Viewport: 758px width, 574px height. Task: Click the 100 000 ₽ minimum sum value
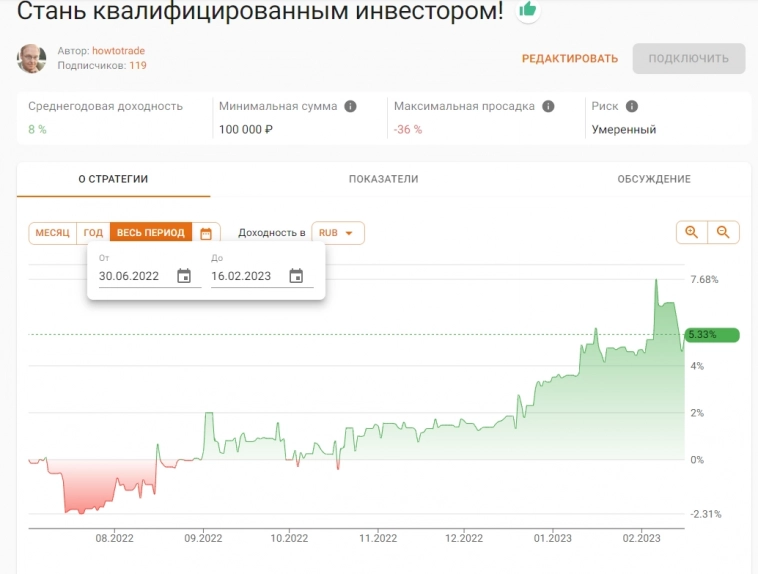pyautogui.click(x=246, y=130)
